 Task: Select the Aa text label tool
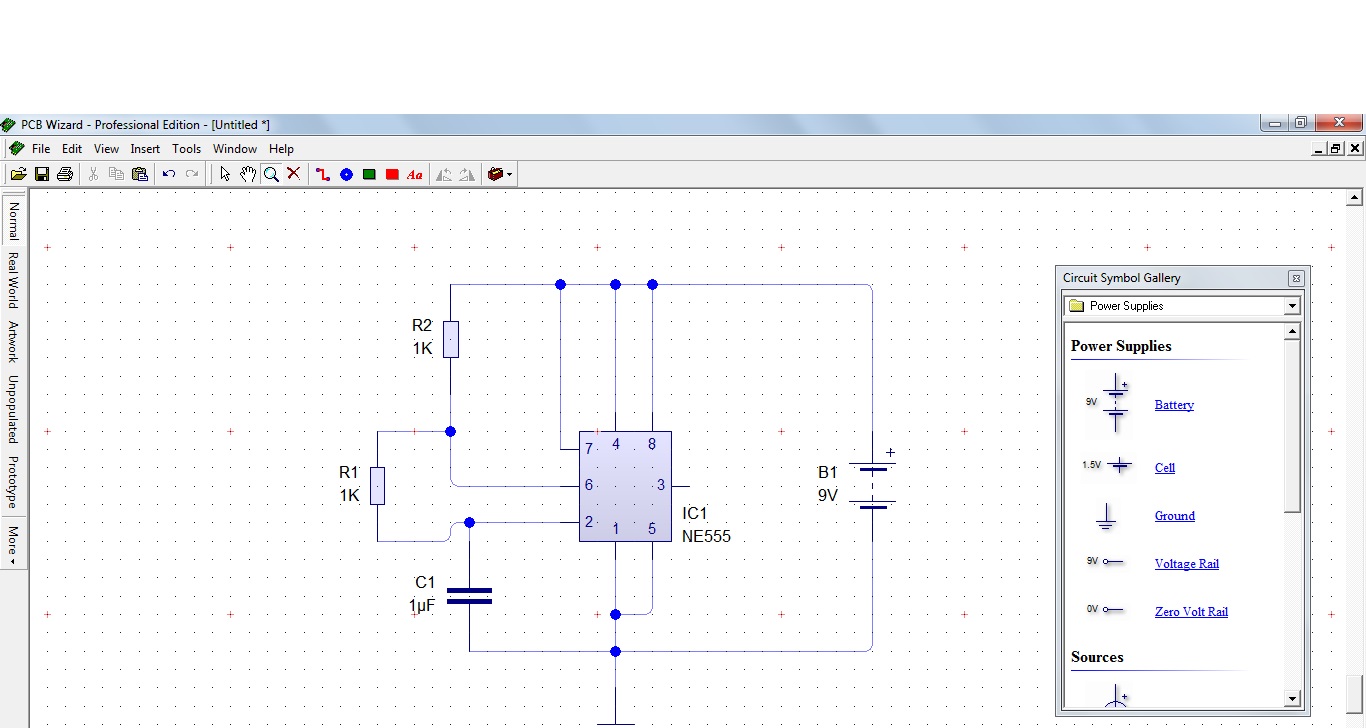[x=415, y=174]
